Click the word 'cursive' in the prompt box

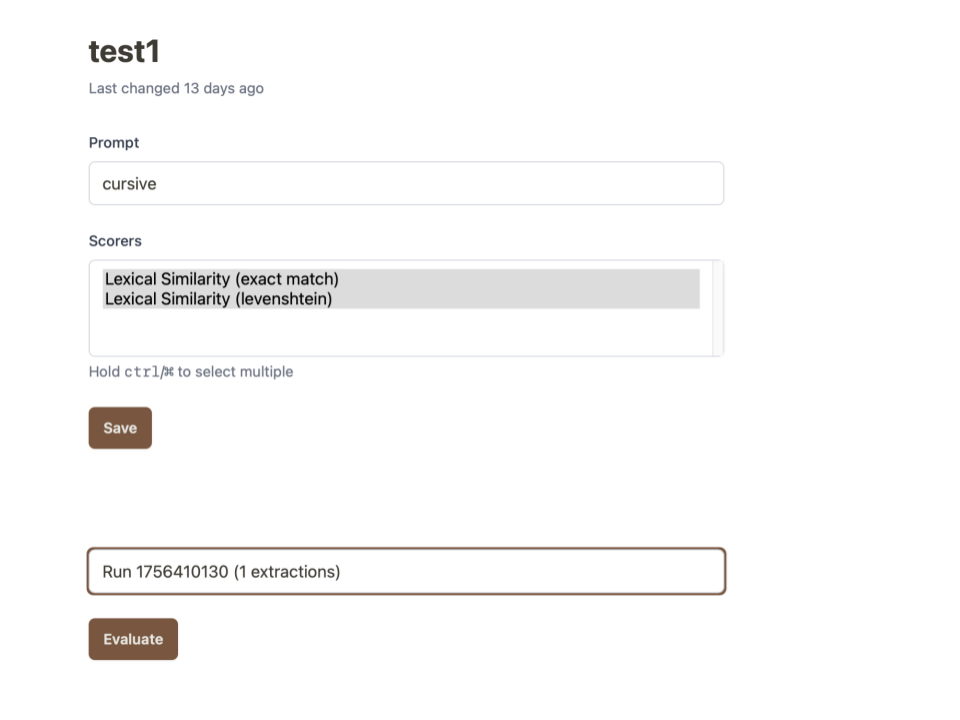point(129,184)
